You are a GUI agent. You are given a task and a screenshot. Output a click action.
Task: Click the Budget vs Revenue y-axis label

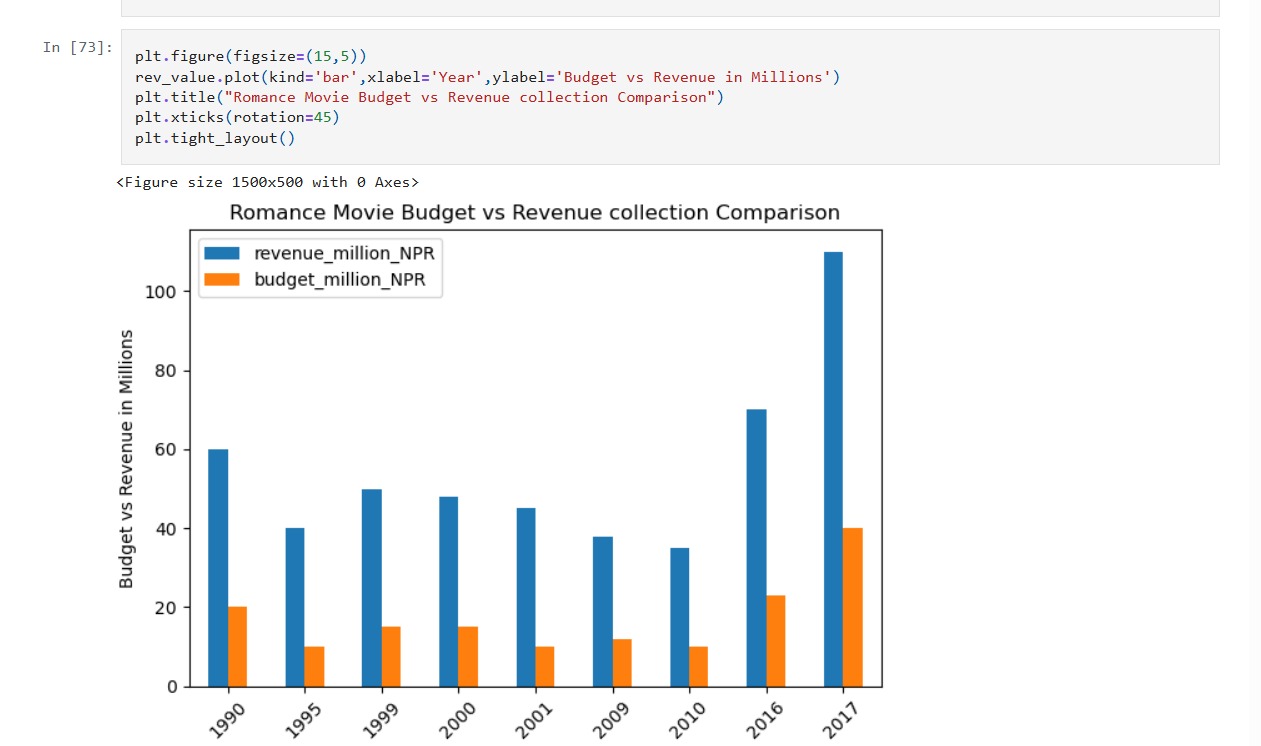[x=126, y=459]
